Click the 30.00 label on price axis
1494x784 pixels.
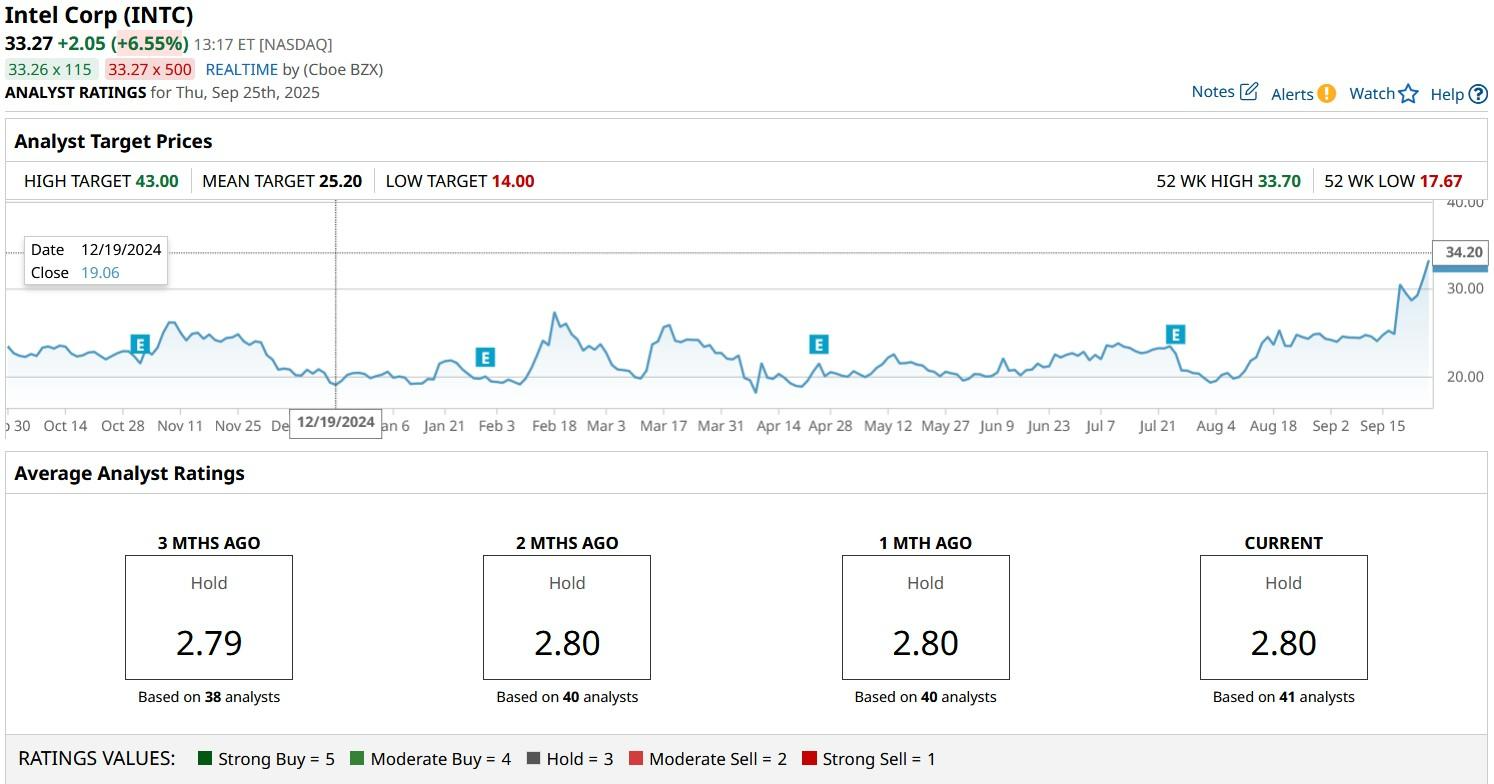[x=1465, y=289]
